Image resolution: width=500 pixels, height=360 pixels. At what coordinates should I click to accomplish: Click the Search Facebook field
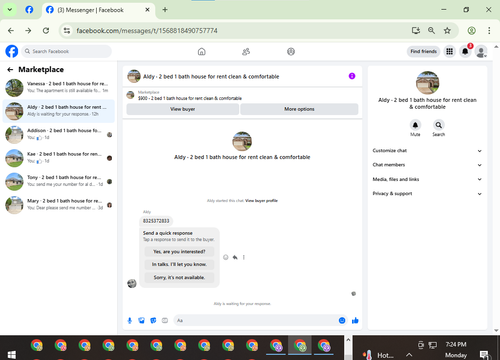coord(67,51)
